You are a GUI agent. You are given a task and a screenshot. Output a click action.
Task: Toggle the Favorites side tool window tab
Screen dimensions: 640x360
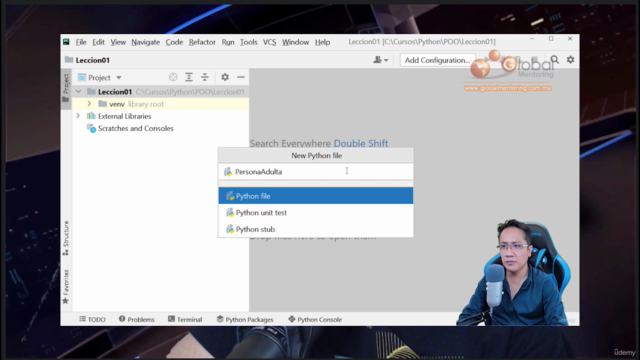pyautogui.click(x=66, y=287)
